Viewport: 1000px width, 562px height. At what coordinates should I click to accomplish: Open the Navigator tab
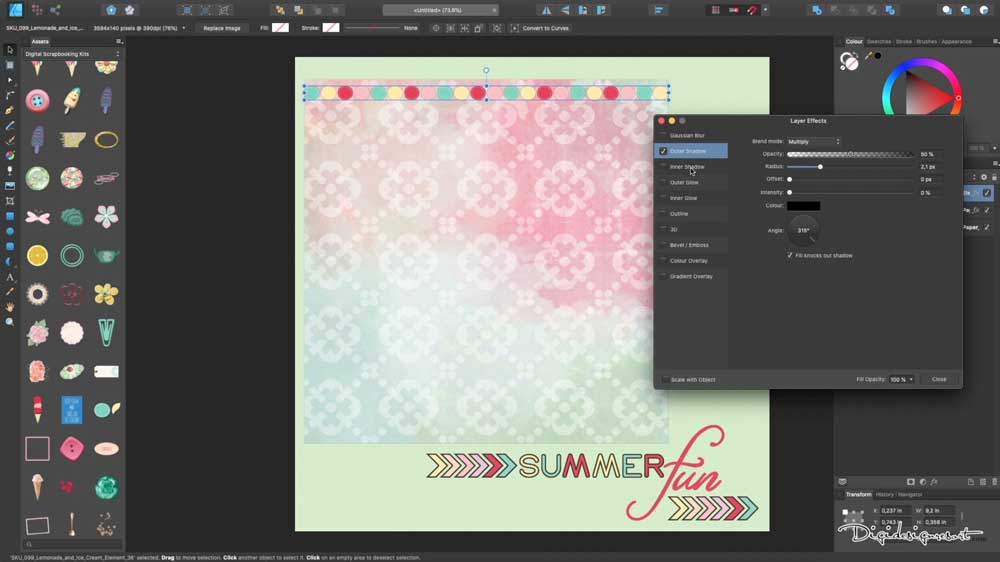910,494
